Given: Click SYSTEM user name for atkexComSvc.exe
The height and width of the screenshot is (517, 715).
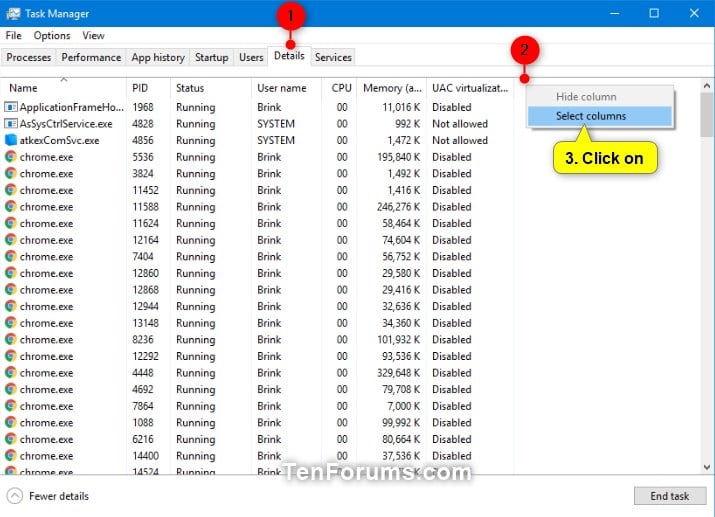Looking at the screenshot, I should coord(276,140).
